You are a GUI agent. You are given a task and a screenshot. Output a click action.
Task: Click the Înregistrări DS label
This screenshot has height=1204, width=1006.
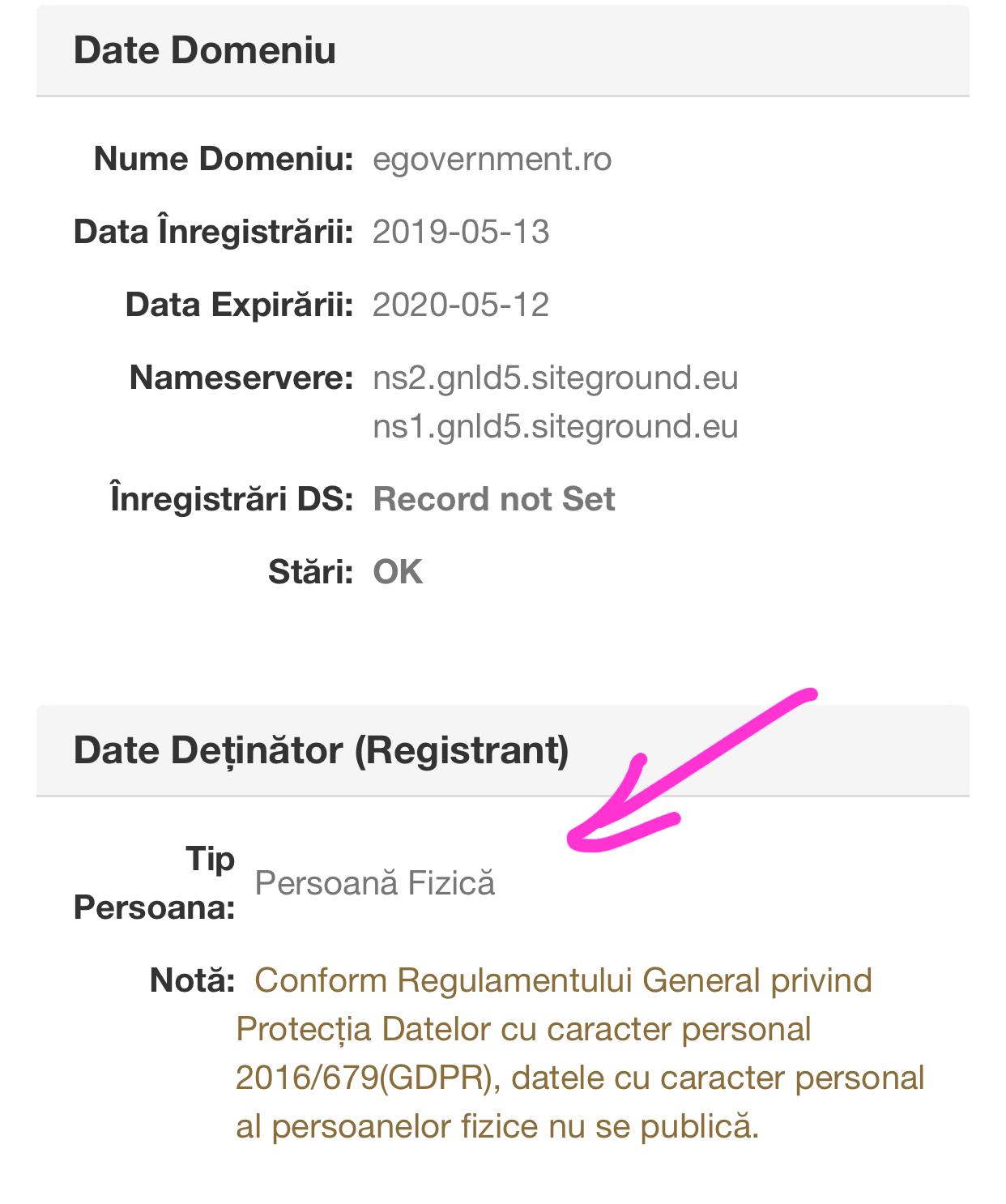232,499
